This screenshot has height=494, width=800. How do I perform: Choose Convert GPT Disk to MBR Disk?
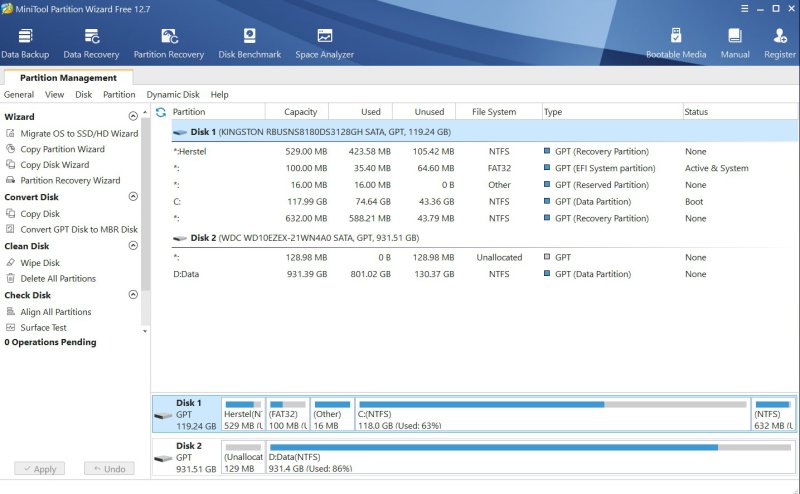[79, 230]
